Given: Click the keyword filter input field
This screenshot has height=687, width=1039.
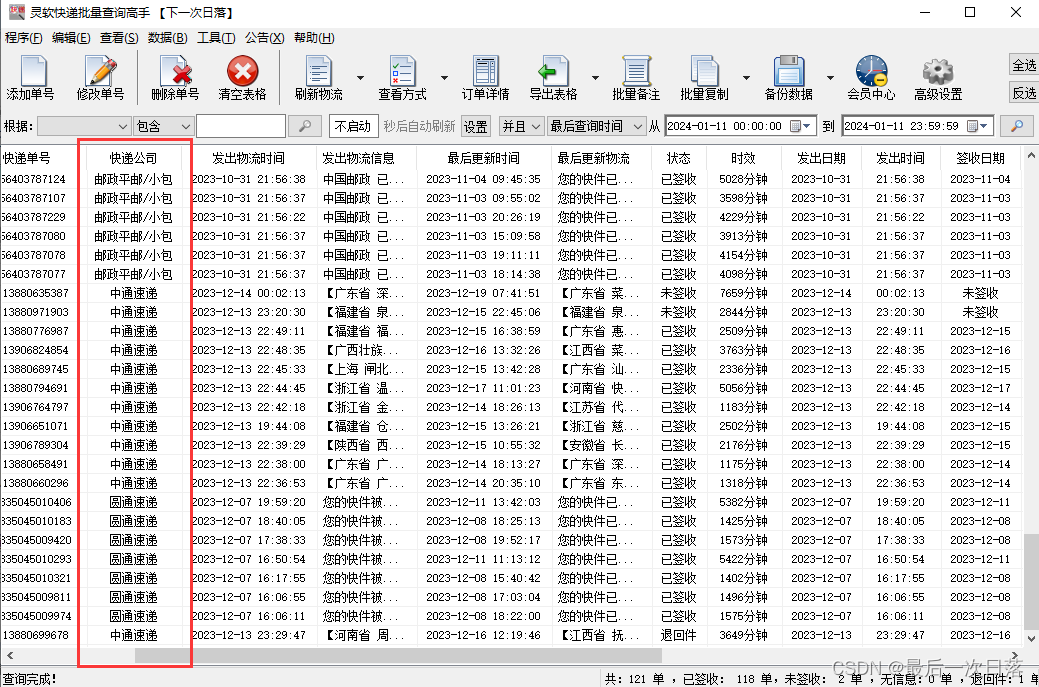Looking at the screenshot, I should pyautogui.click(x=241, y=126).
